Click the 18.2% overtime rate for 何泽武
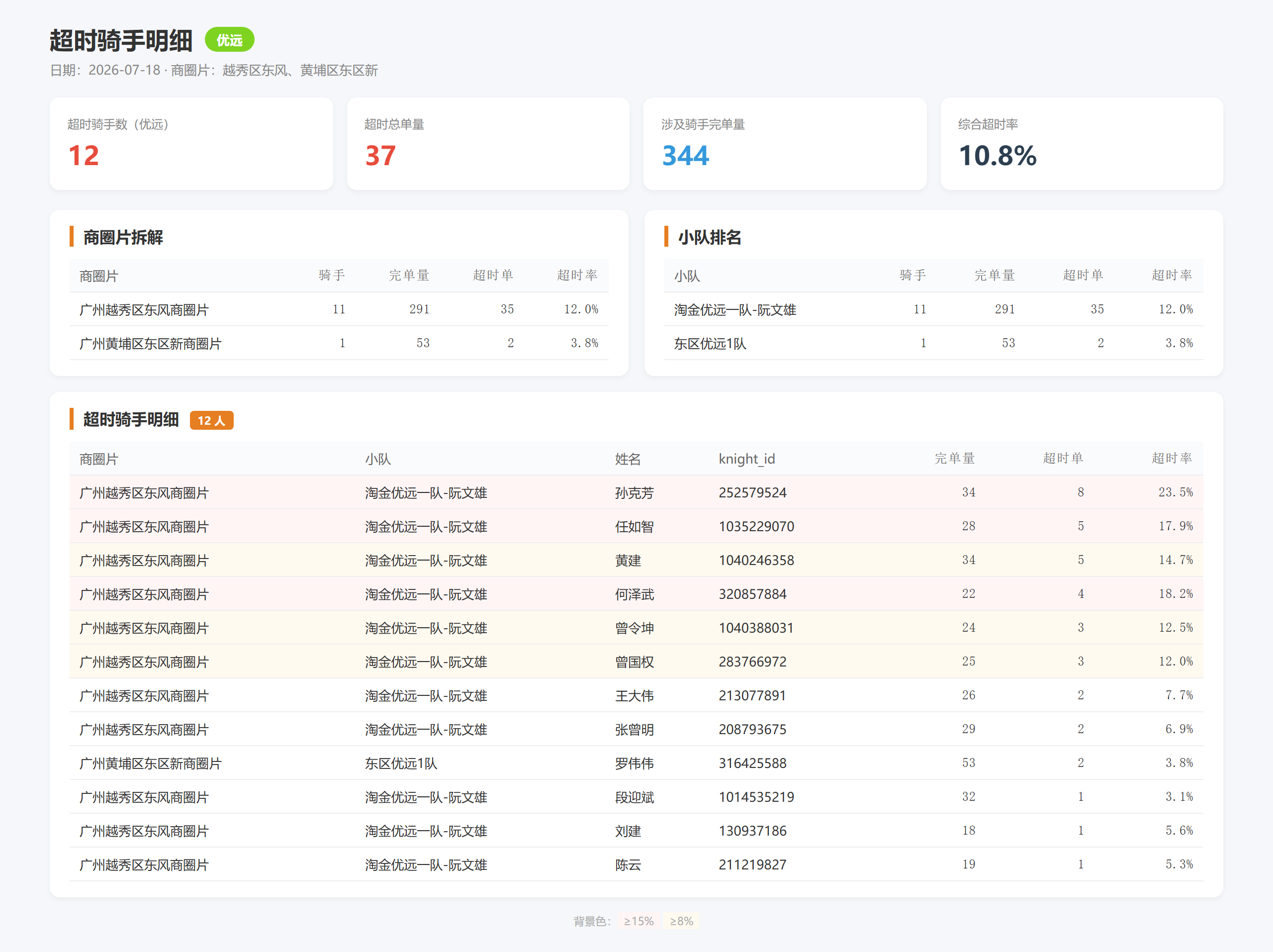The height and width of the screenshot is (952, 1273). point(1176,593)
